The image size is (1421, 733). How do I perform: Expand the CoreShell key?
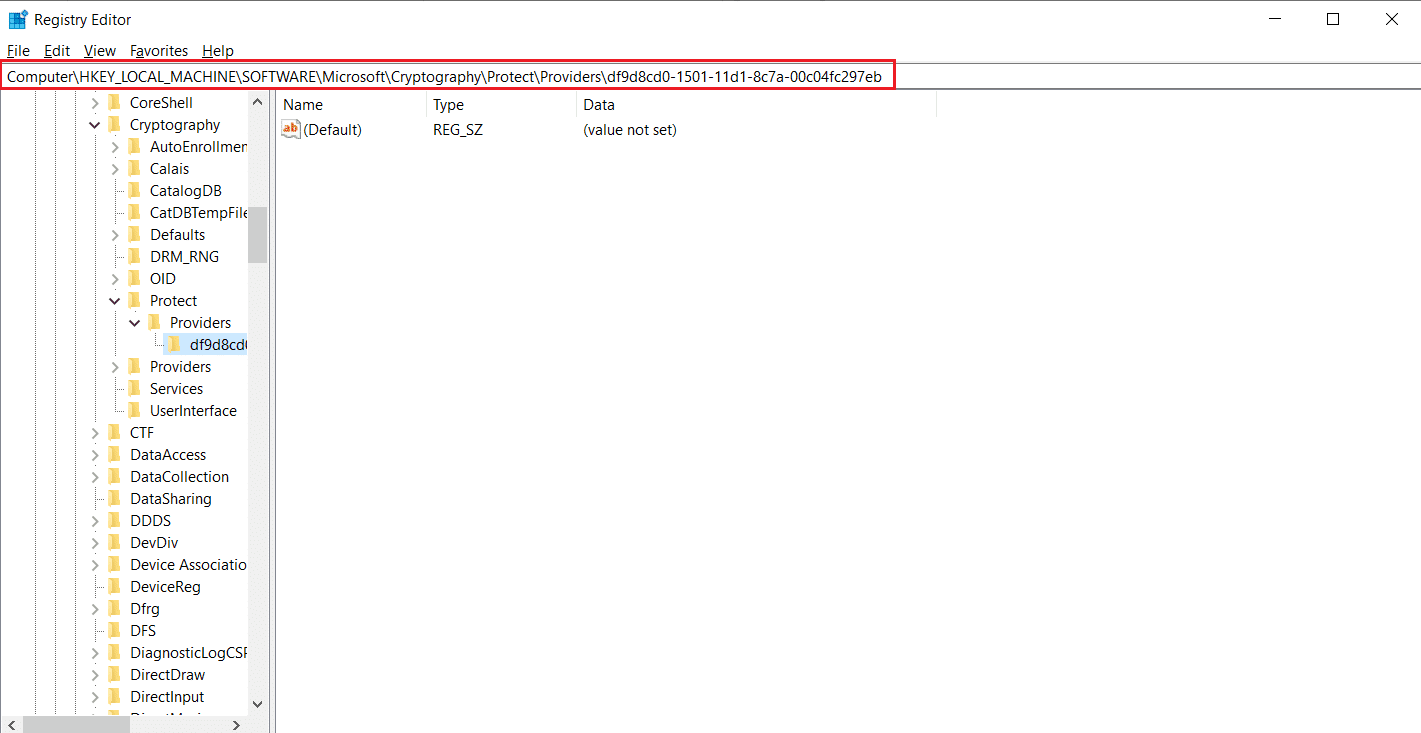[95, 103]
